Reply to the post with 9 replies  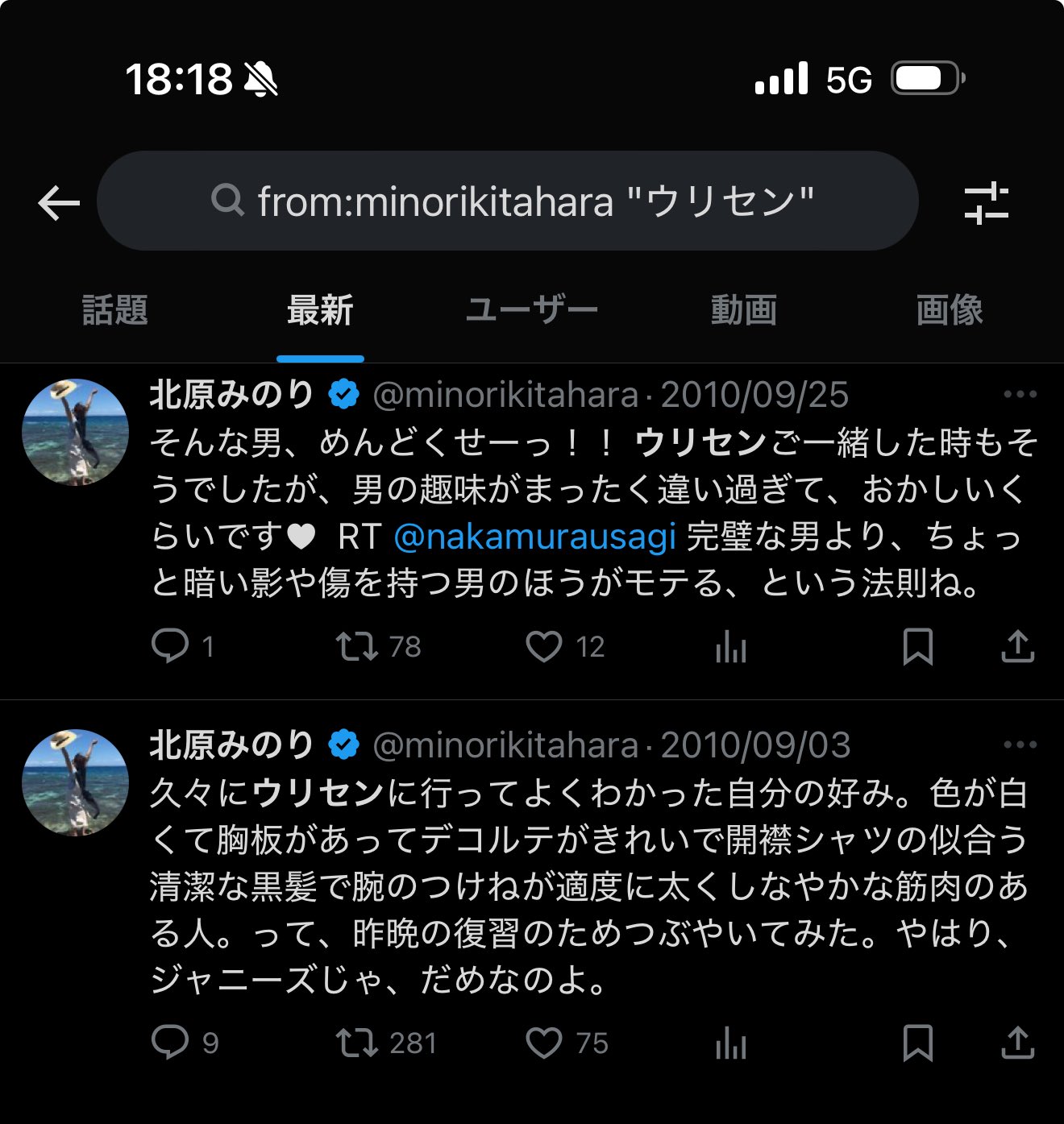pos(170,1043)
